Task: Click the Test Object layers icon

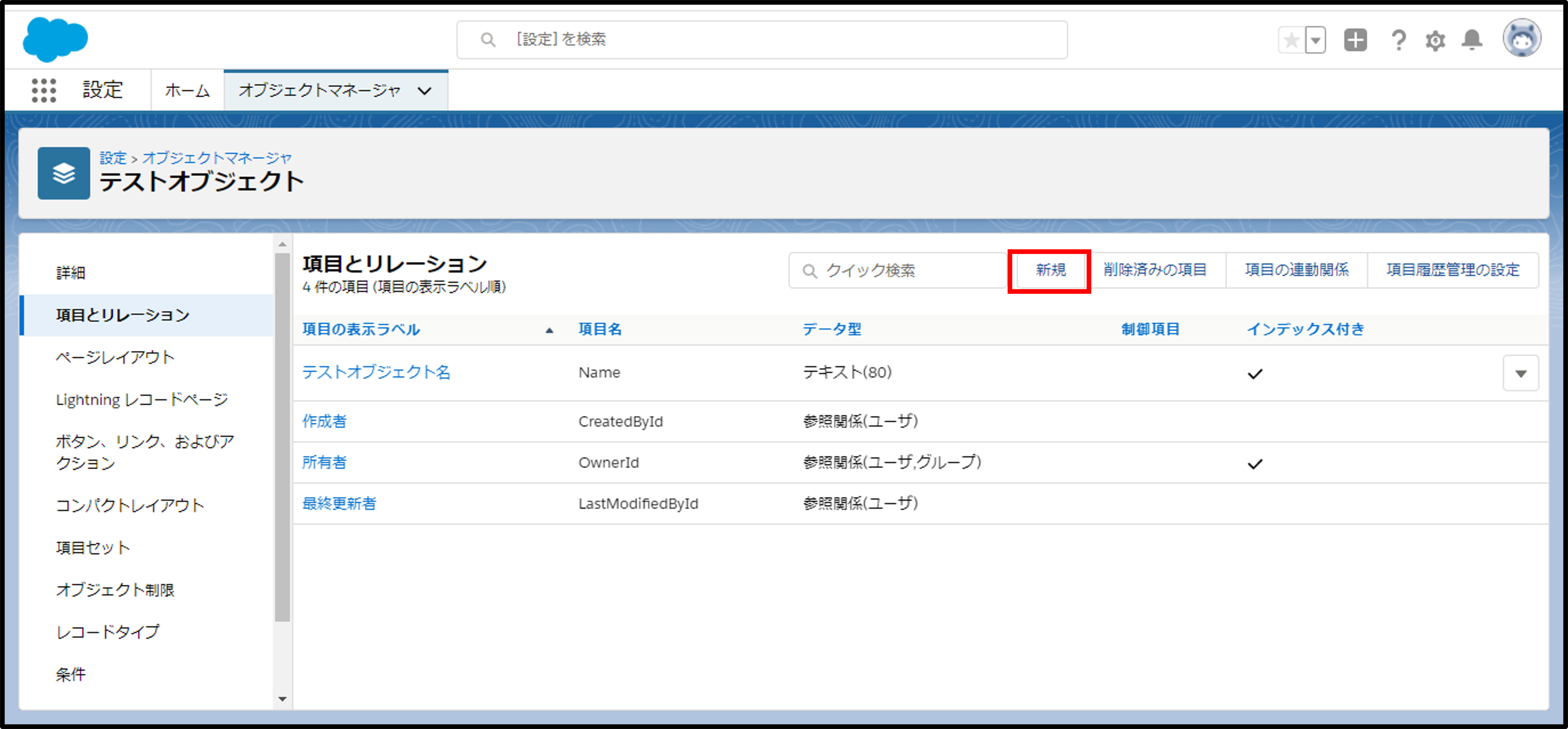Action: pos(64,173)
